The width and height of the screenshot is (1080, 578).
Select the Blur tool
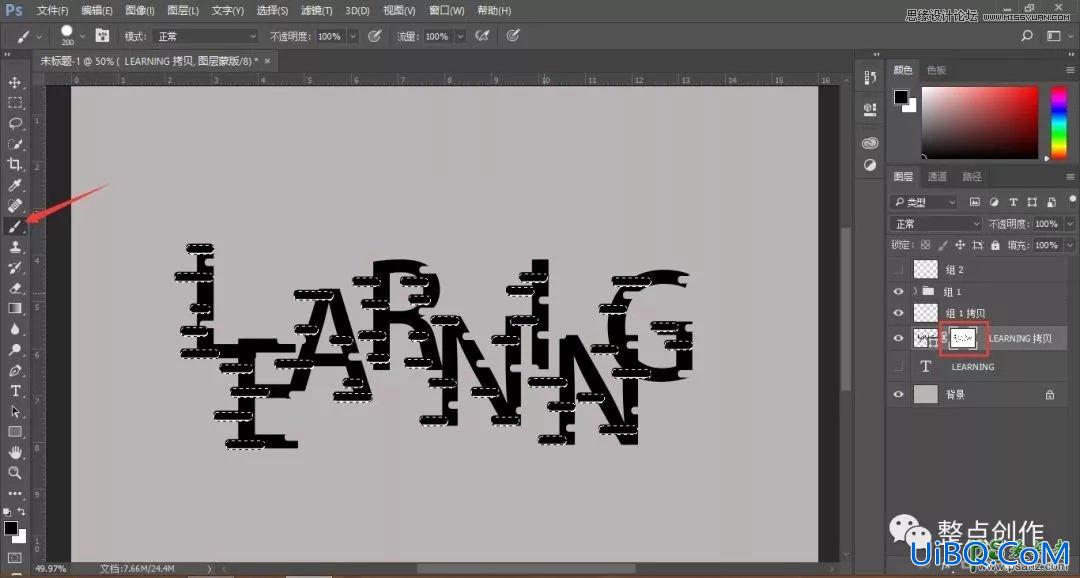coord(14,329)
